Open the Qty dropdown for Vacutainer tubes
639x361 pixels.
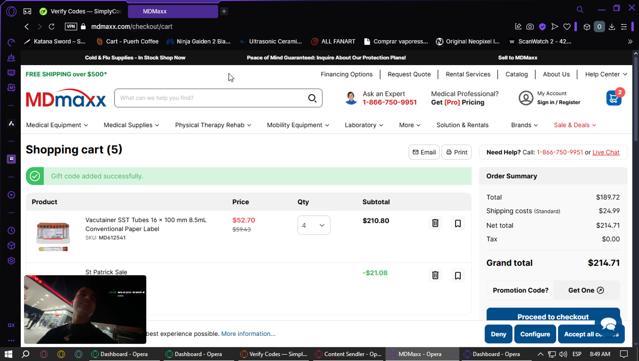313,225
